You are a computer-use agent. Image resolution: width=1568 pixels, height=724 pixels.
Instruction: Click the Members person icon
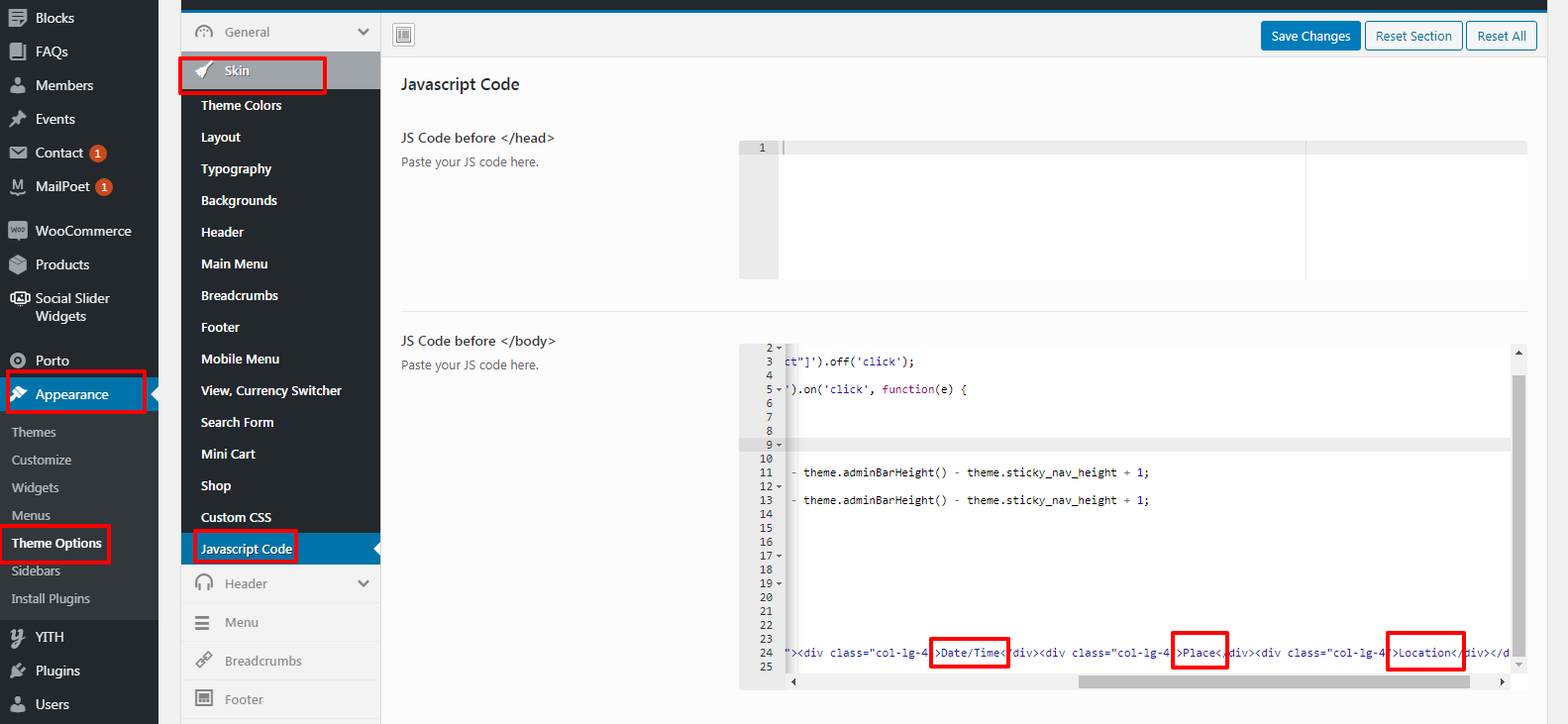[18, 85]
